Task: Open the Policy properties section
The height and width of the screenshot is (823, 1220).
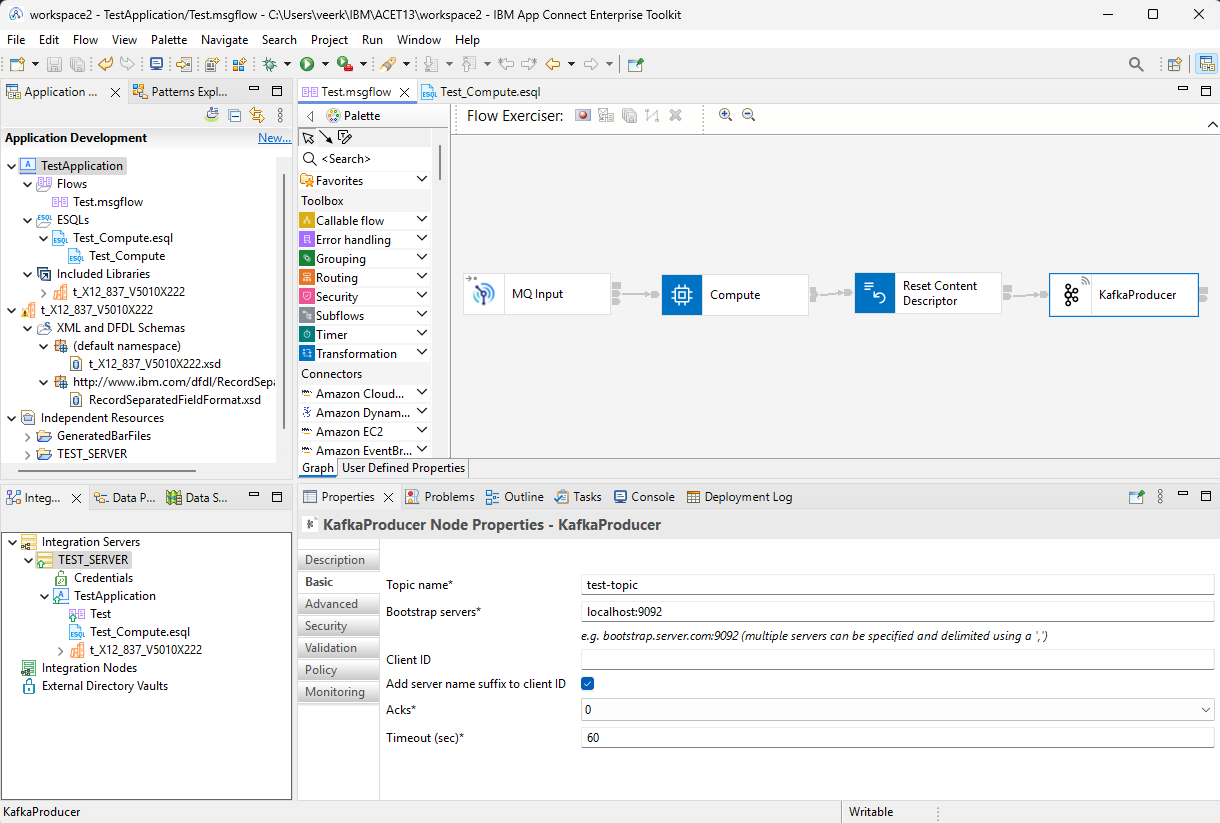Action: (338, 670)
